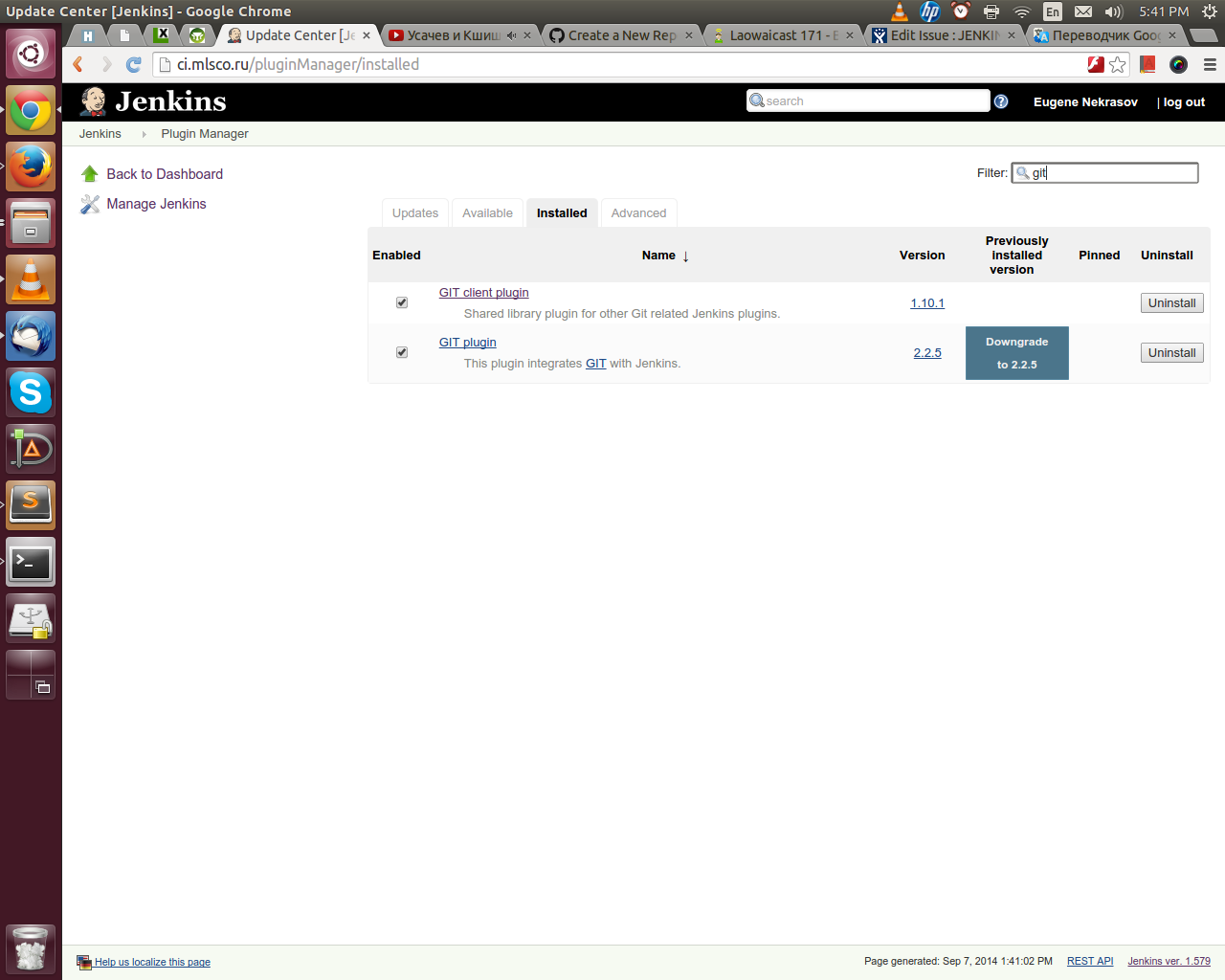Click into the plugin Filter field
1225x980 pixels.
click(1110, 173)
